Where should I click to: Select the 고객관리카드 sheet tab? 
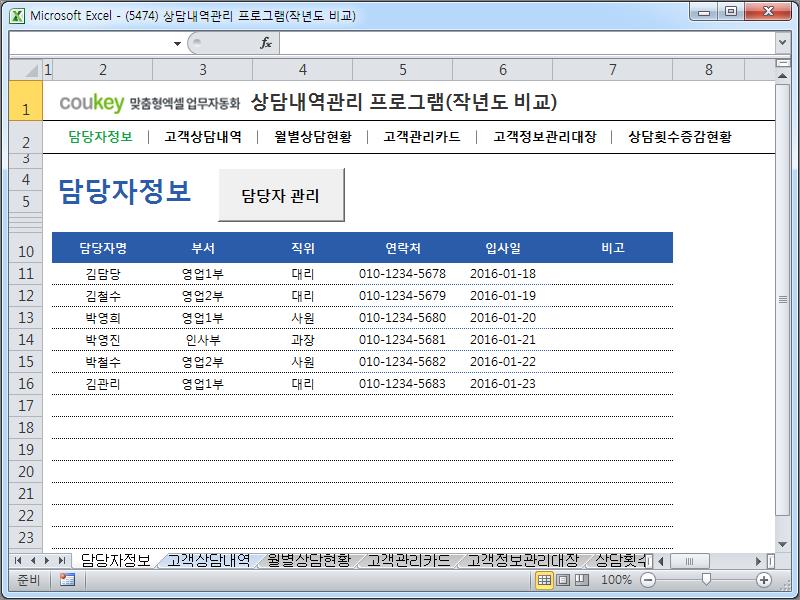coord(409,560)
